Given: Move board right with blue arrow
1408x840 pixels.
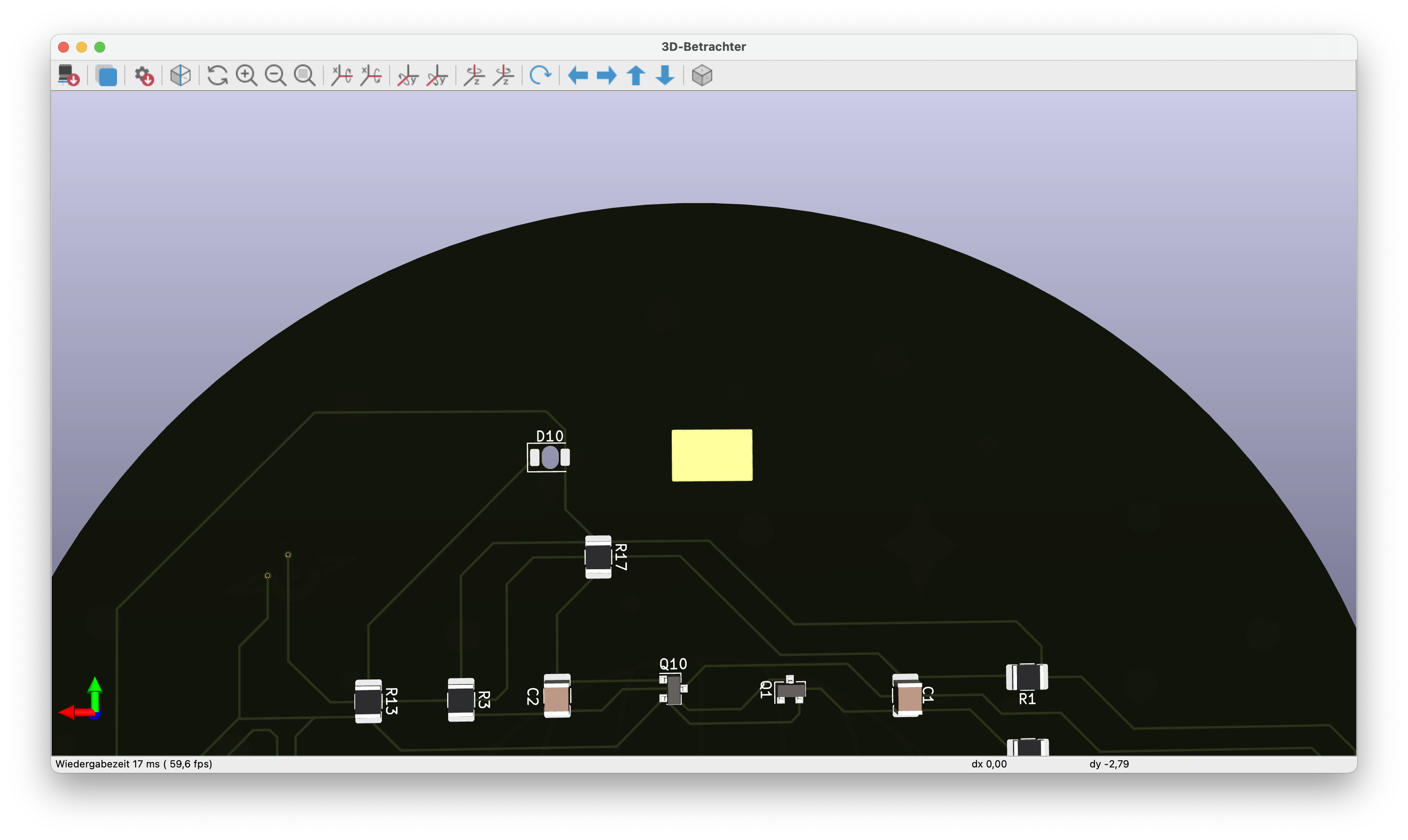Looking at the screenshot, I should click(x=606, y=75).
